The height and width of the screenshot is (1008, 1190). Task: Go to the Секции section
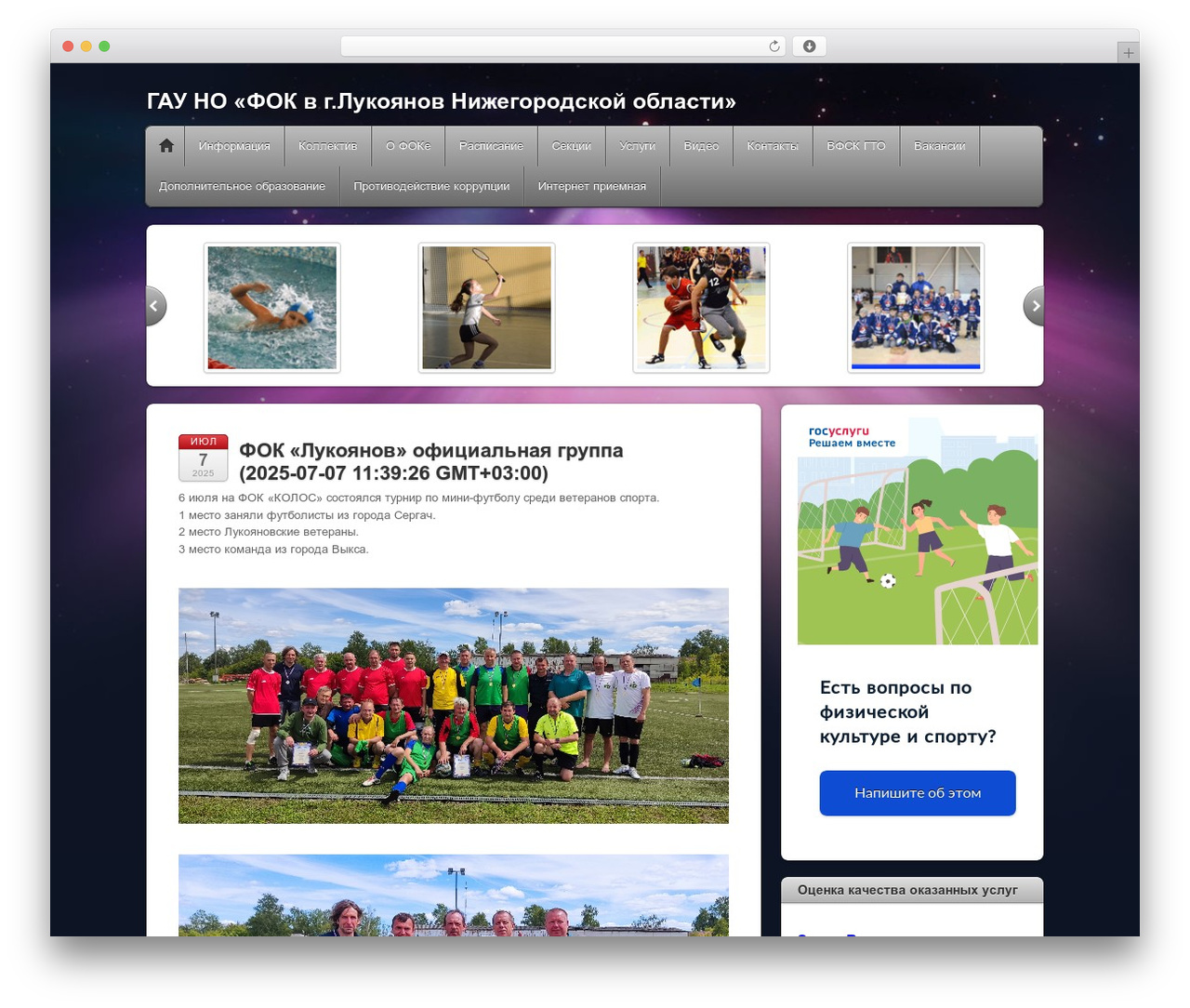tap(571, 146)
